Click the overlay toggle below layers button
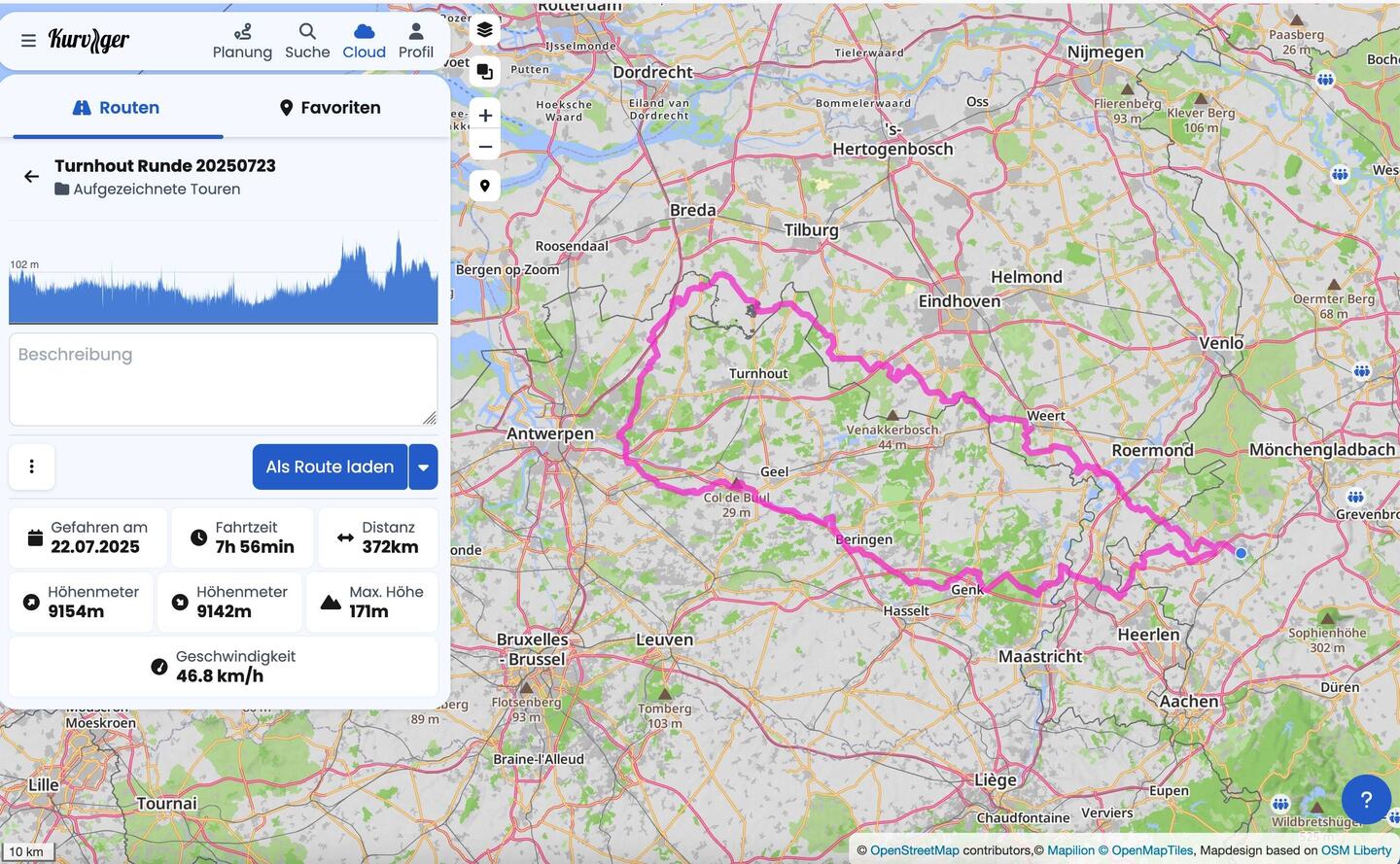This screenshot has width=1400, height=864. pyautogui.click(x=484, y=72)
